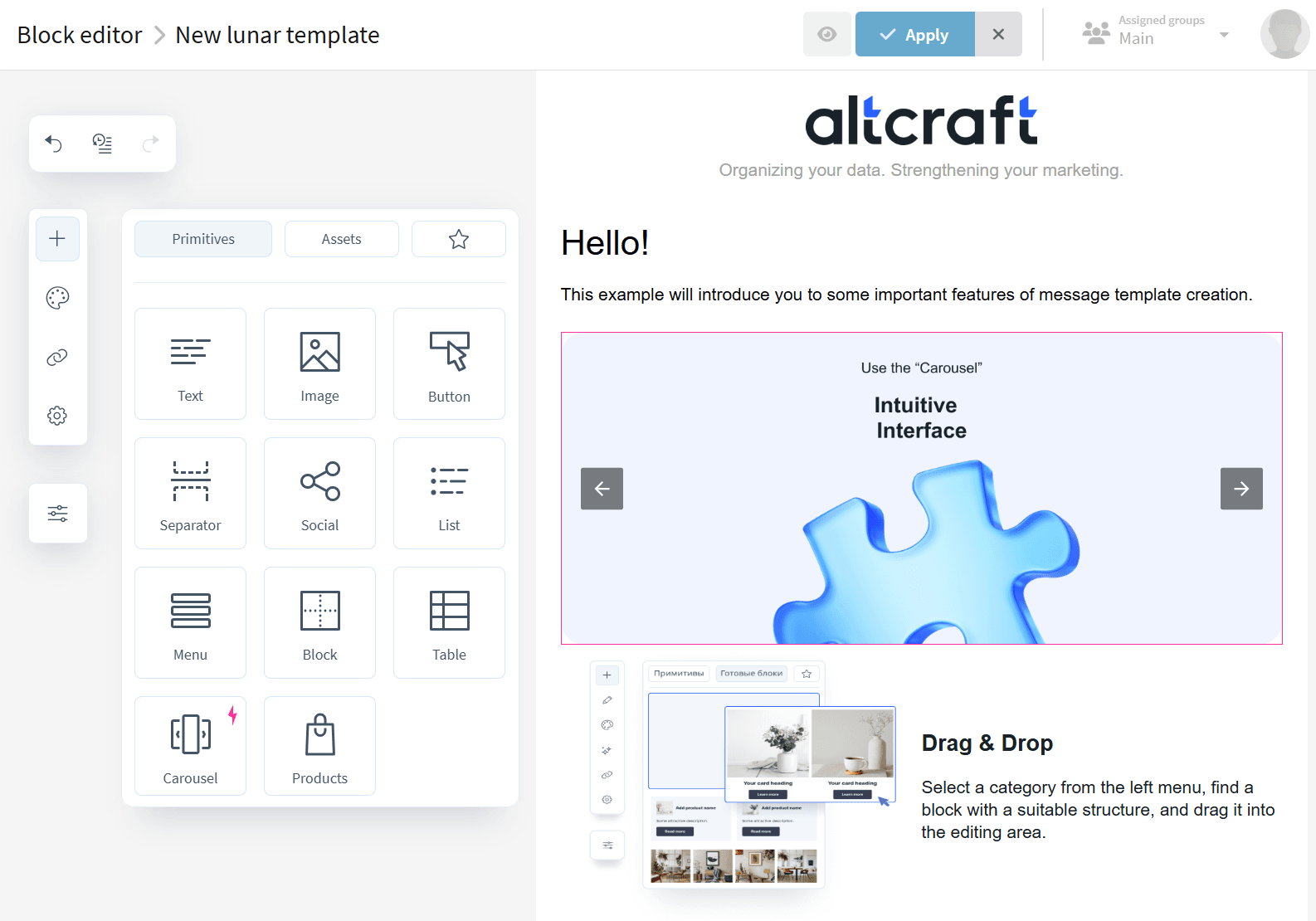Click the 'This example will introduce' paragraph

906,295
